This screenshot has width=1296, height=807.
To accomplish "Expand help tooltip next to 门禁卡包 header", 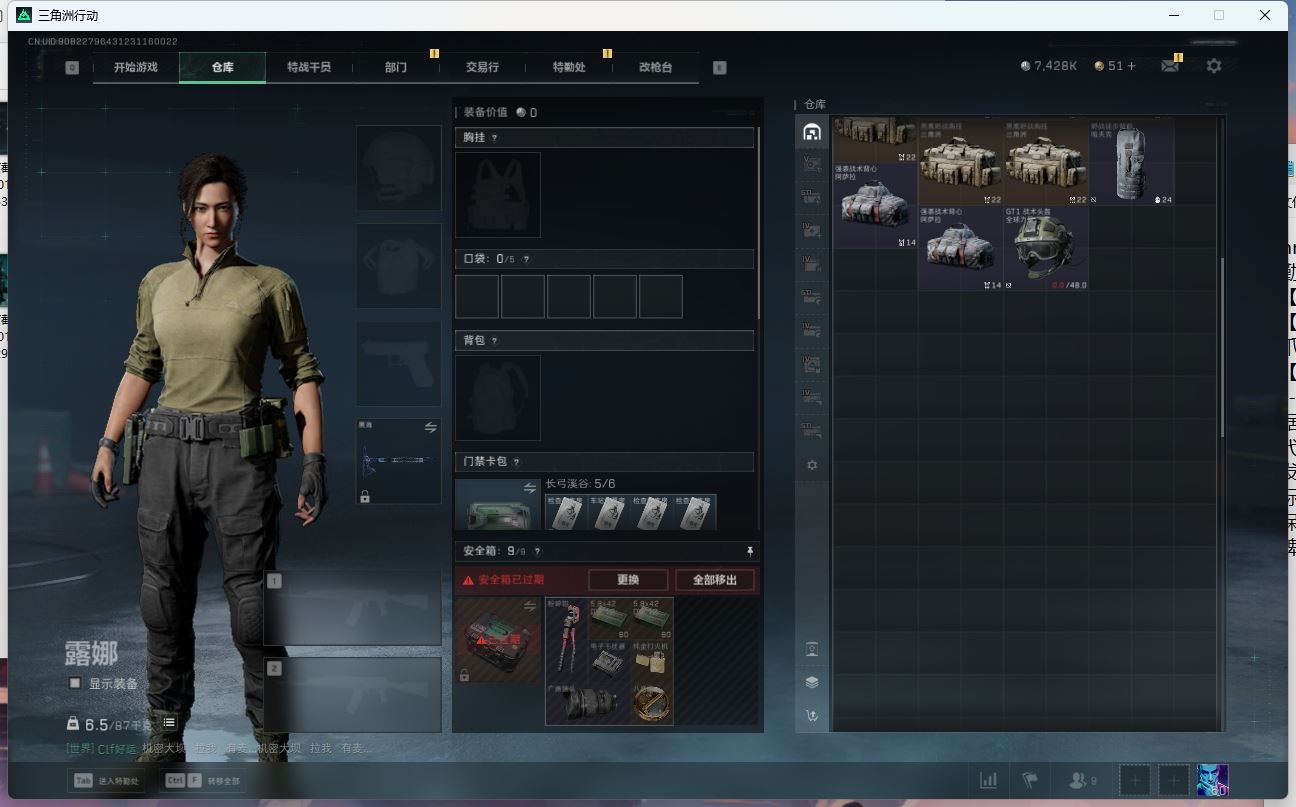I will [516, 462].
